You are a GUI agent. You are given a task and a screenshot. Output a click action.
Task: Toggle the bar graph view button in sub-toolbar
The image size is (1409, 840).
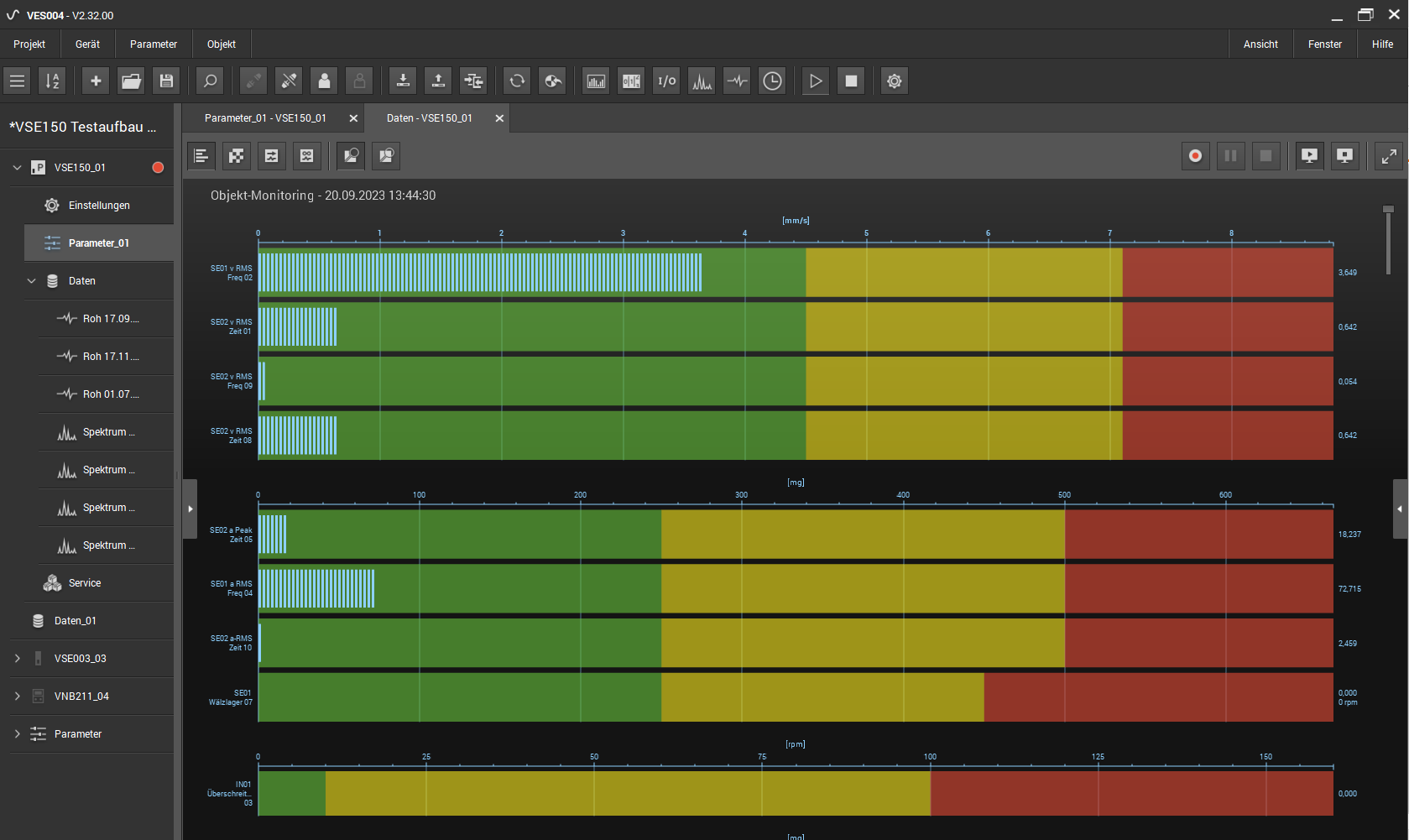[x=201, y=156]
